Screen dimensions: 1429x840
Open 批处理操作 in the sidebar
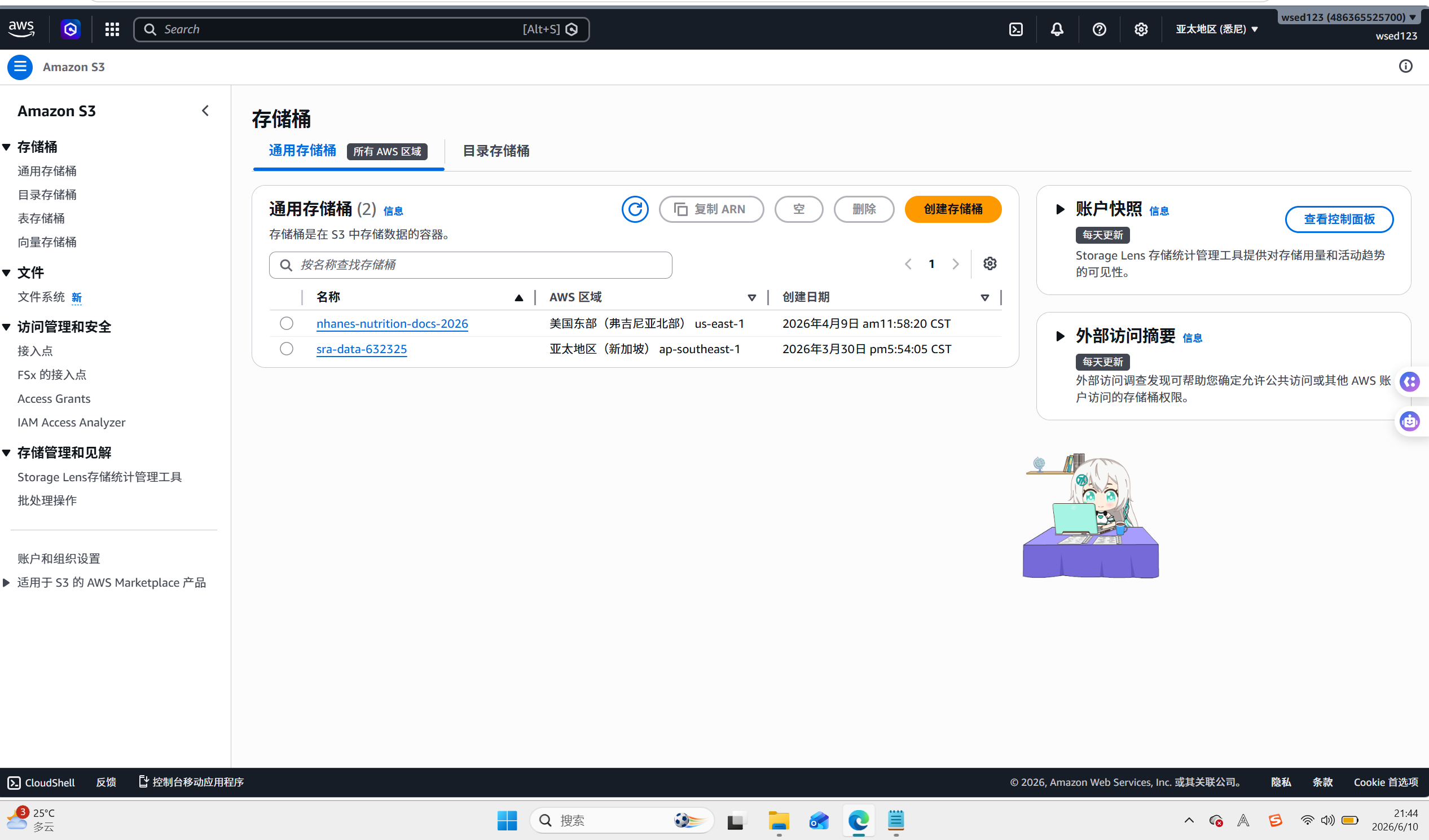47,501
